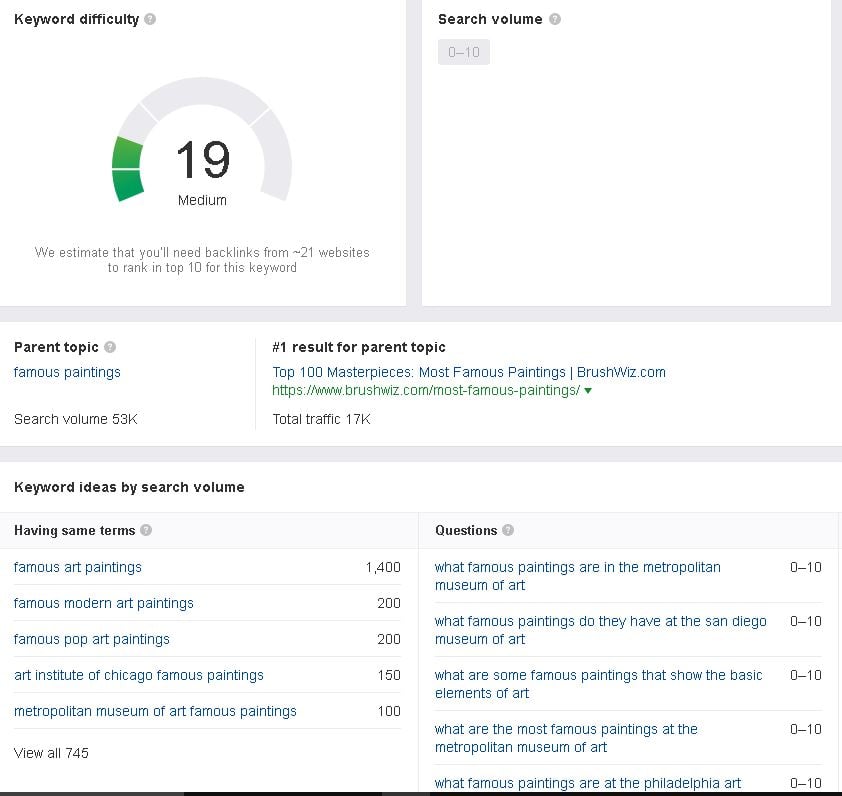Click help icon beside Parent topic

point(110,347)
